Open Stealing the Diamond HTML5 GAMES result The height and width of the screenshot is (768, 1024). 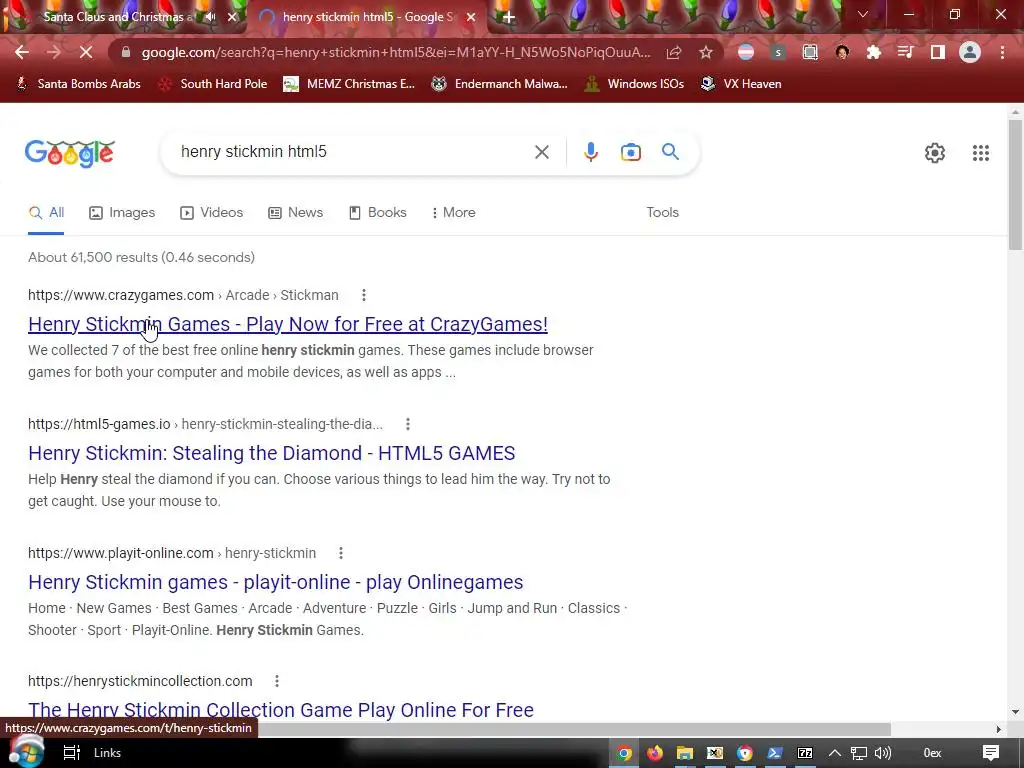click(272, 453)
